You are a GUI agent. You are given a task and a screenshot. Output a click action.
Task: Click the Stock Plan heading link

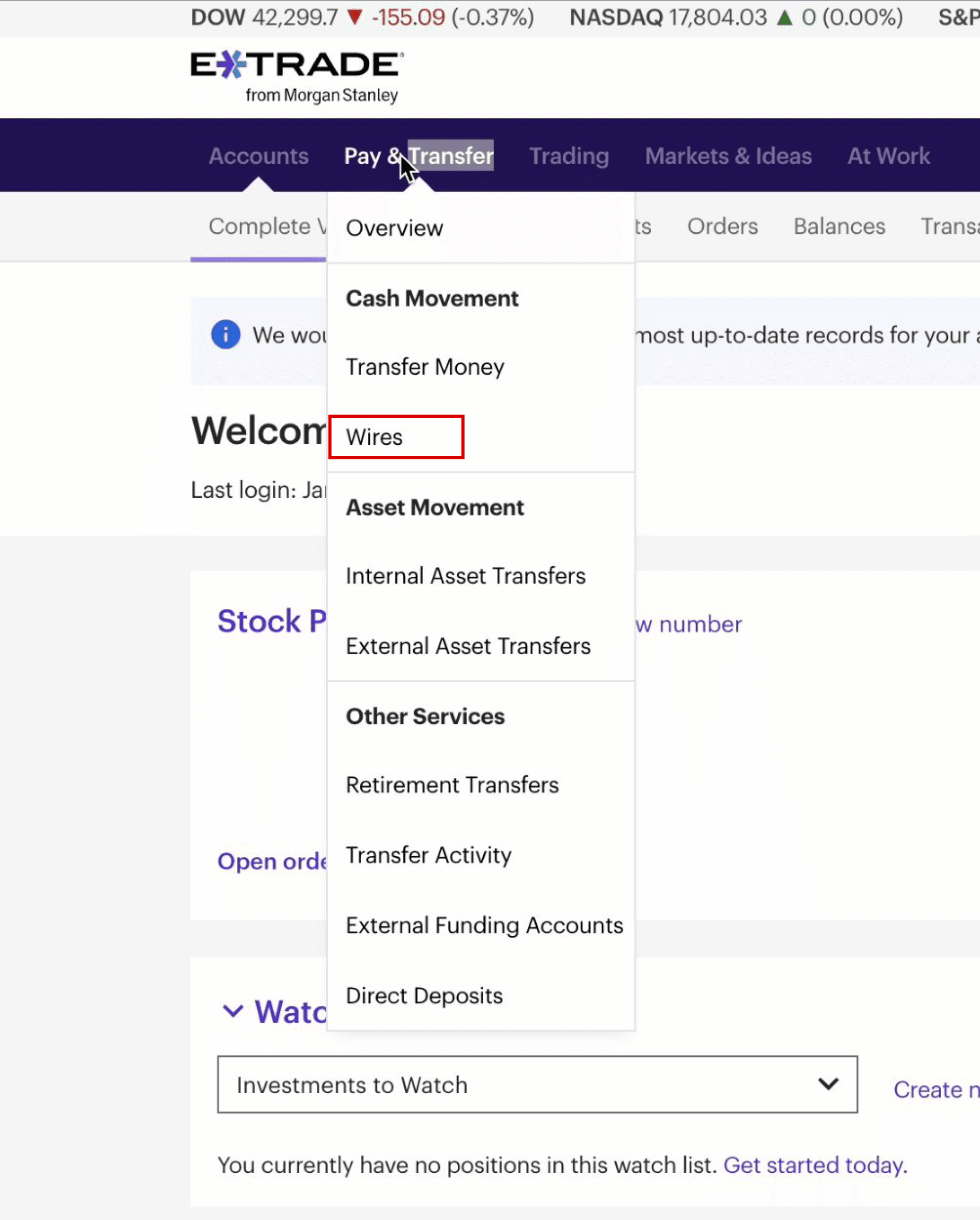click(272, 621)
